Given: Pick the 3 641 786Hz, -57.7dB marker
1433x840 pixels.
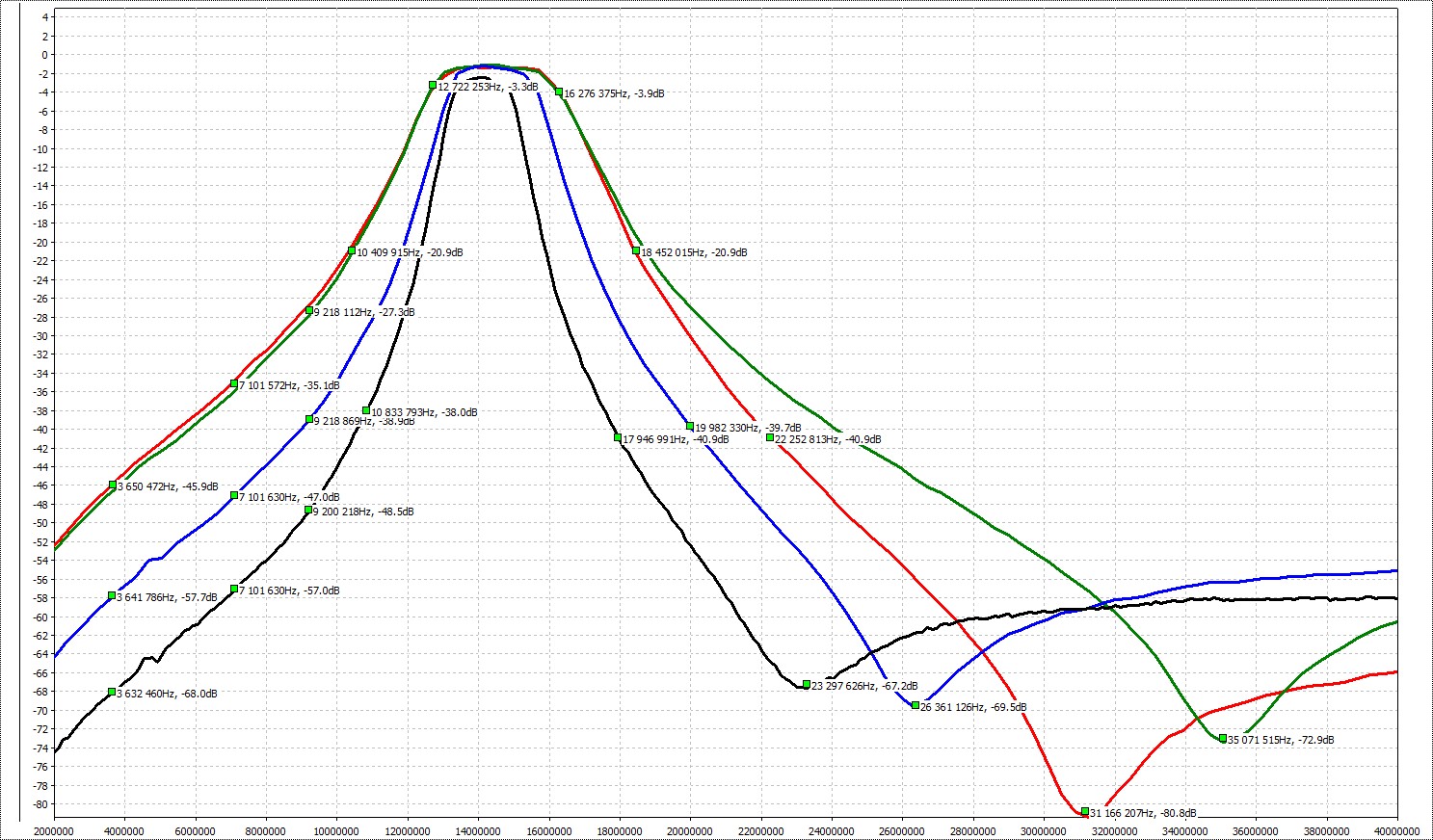Looking at the screenshot, I should coord(112,596).
